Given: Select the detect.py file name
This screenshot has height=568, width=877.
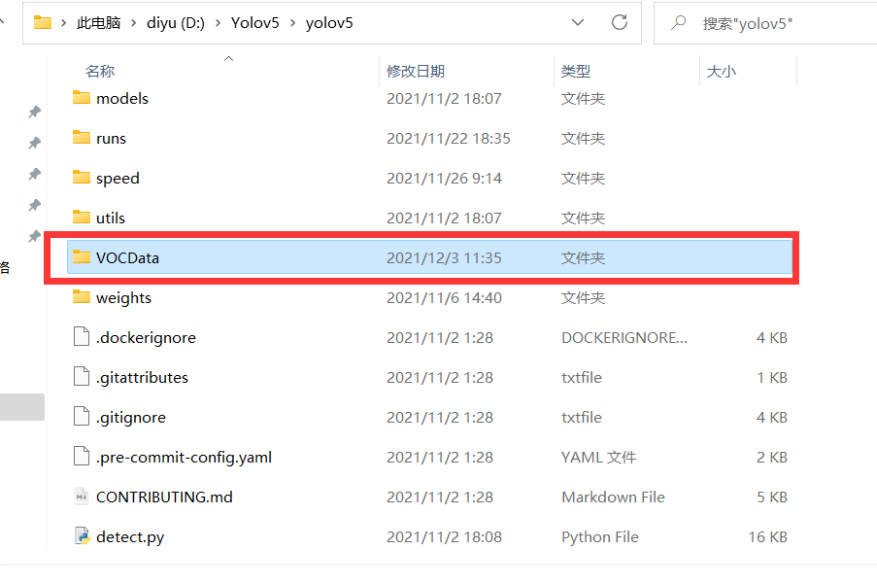Looking at the screenshot, I should [x=130, y=537].
